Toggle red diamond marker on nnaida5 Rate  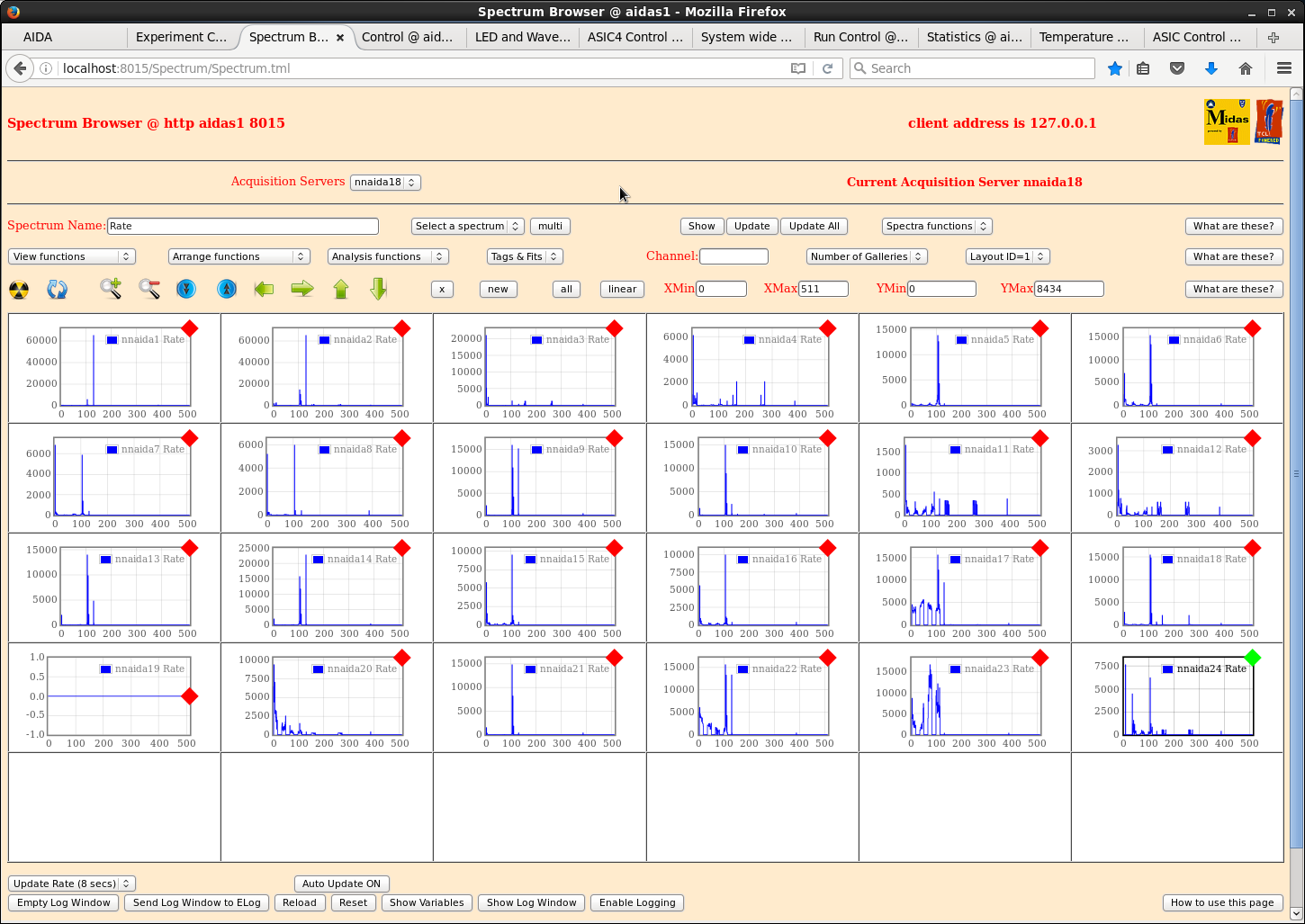pyautogui.click(x=1040, y=328)
